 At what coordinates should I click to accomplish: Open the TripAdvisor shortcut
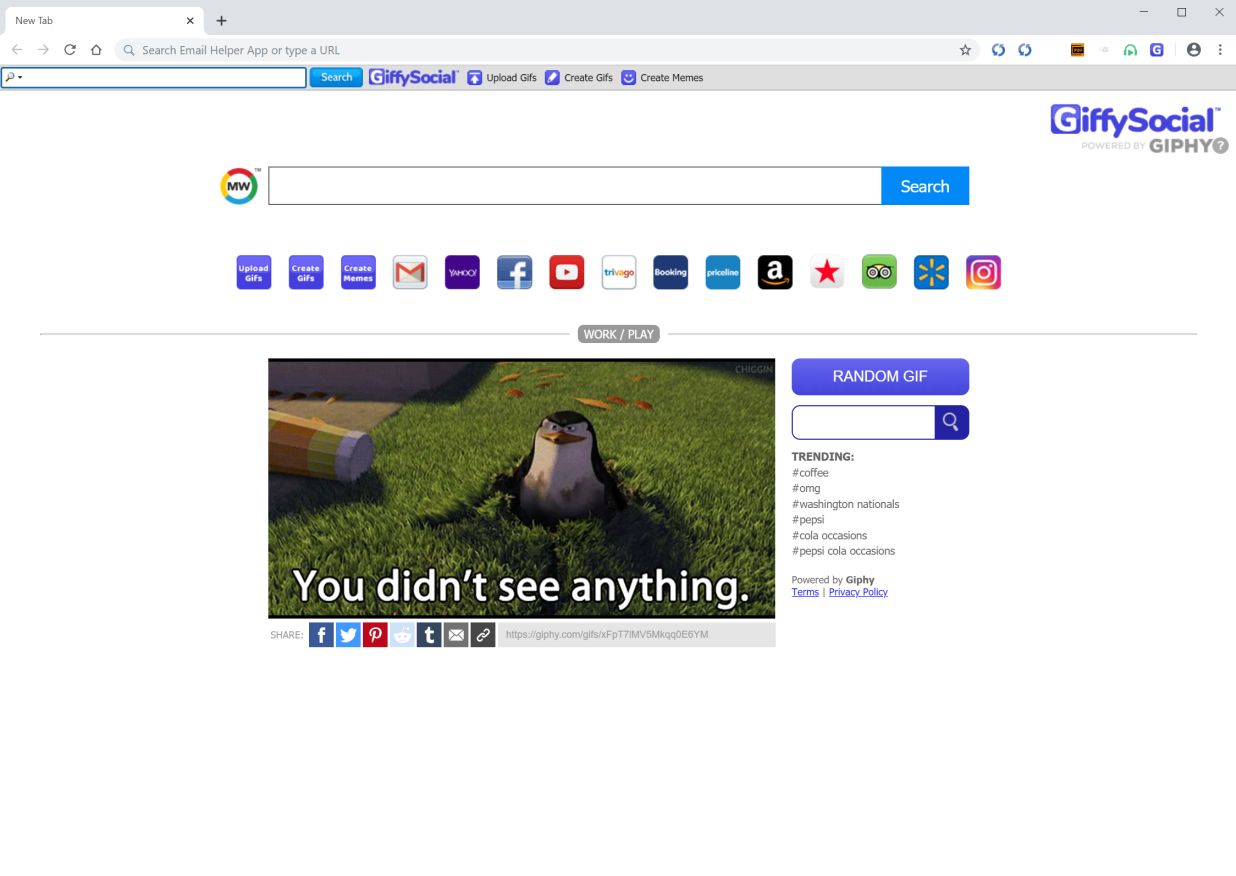(x=879, y=271)
